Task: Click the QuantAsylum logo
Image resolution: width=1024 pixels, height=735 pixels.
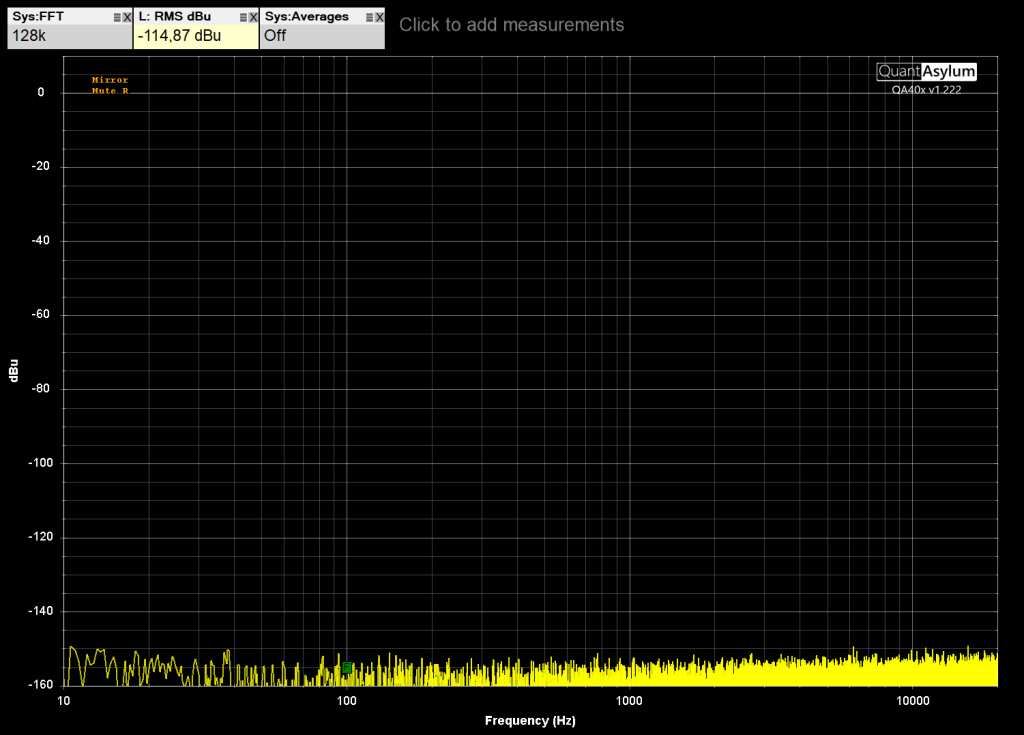Action: 926,71
